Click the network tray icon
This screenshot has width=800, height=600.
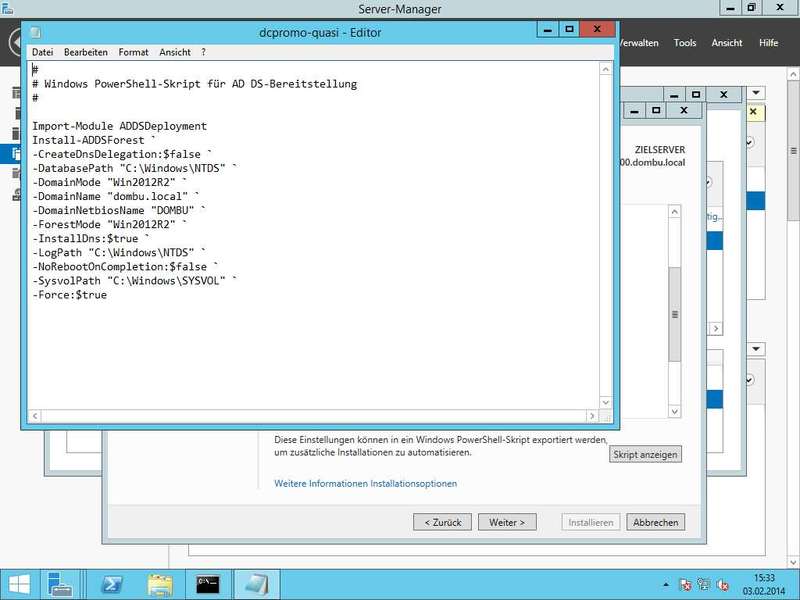point(704,585)
